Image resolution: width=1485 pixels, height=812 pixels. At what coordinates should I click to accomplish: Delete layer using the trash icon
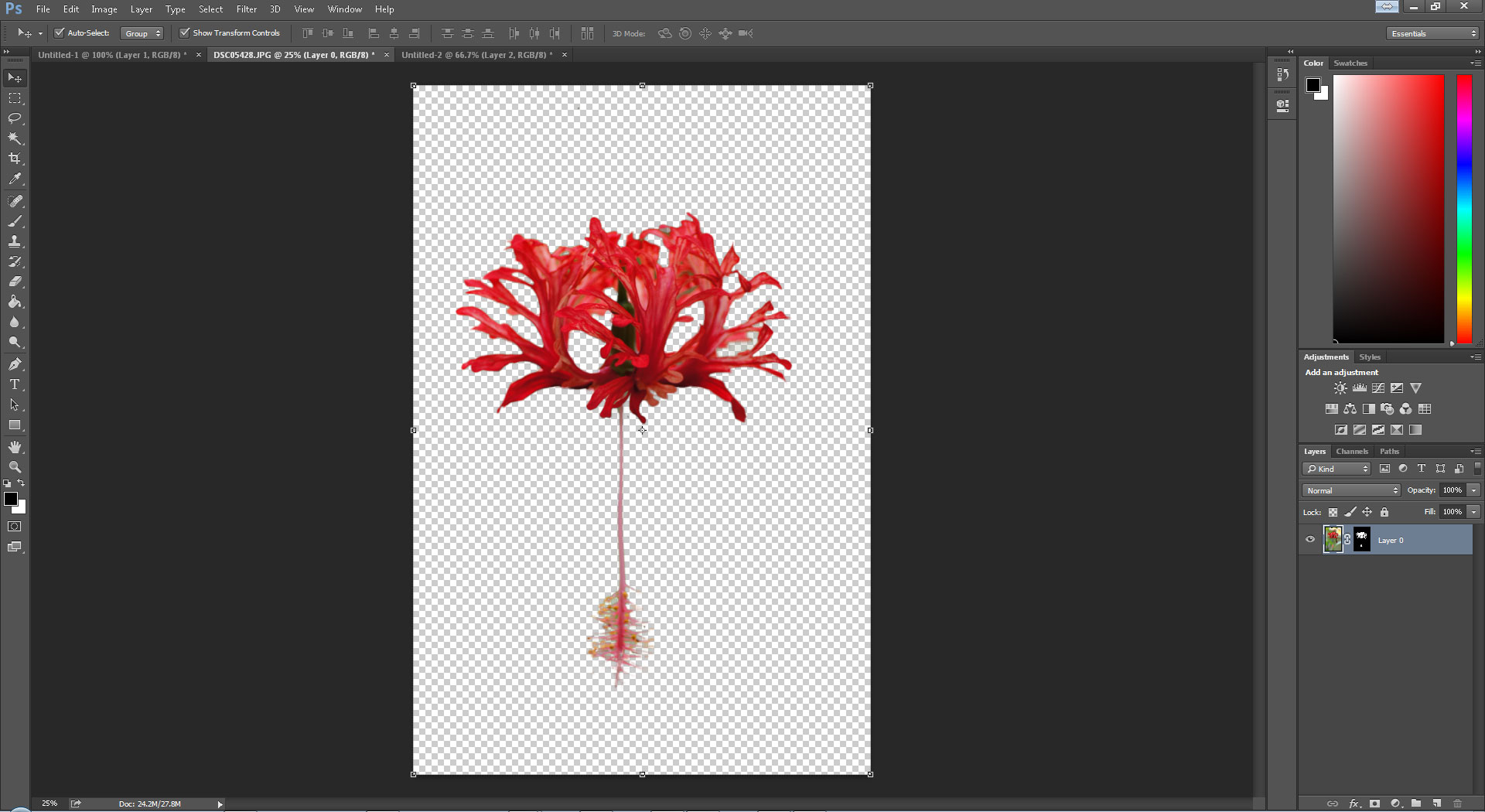coord(1457,803)
